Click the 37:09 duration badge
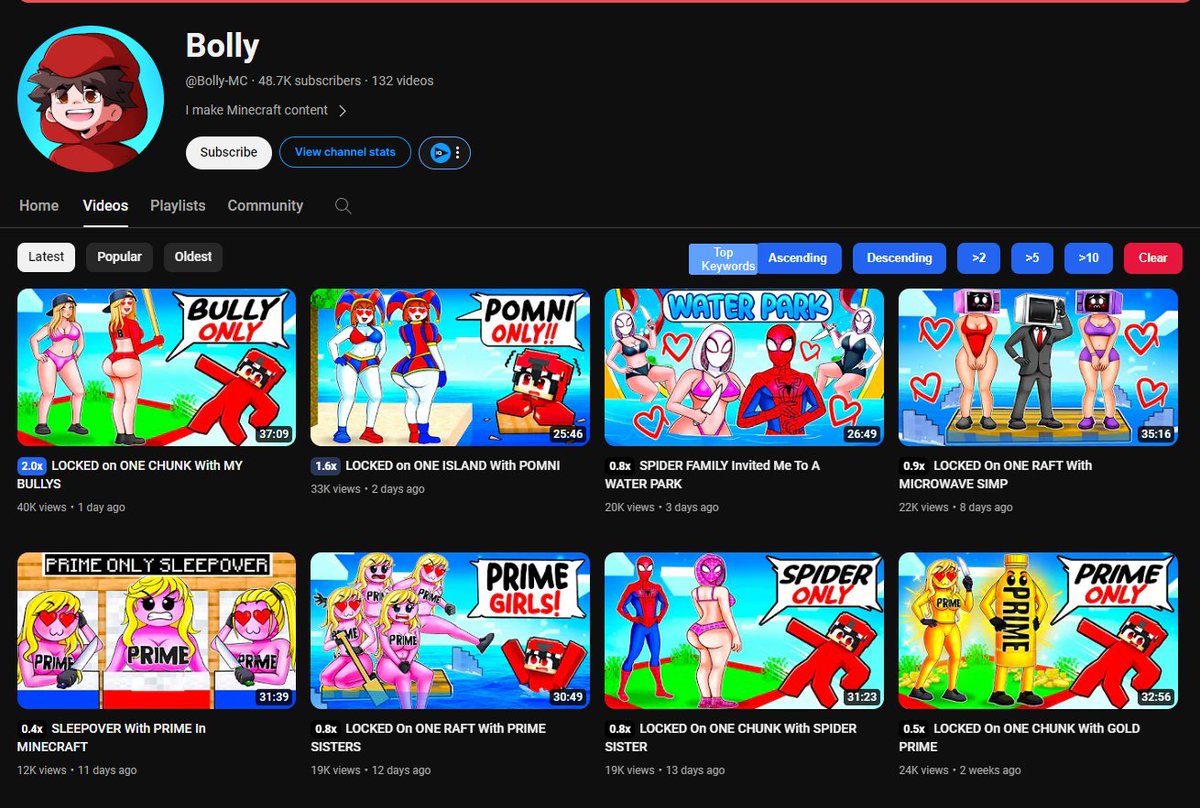This screenshot has height=808, width=1200. [x=273, y=434]
